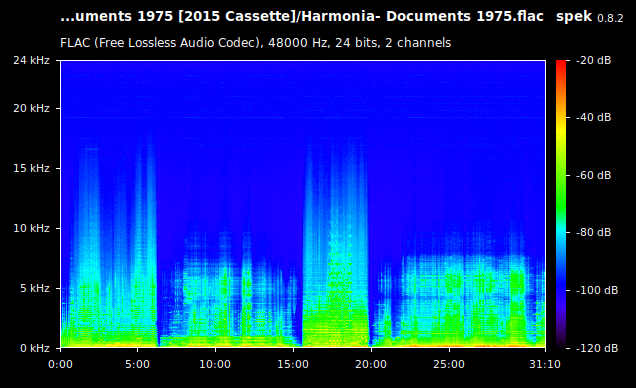Click the '5 kHz' frequency axis label
This screenshot has width=636, height=388.
click(x=34, y=288)
